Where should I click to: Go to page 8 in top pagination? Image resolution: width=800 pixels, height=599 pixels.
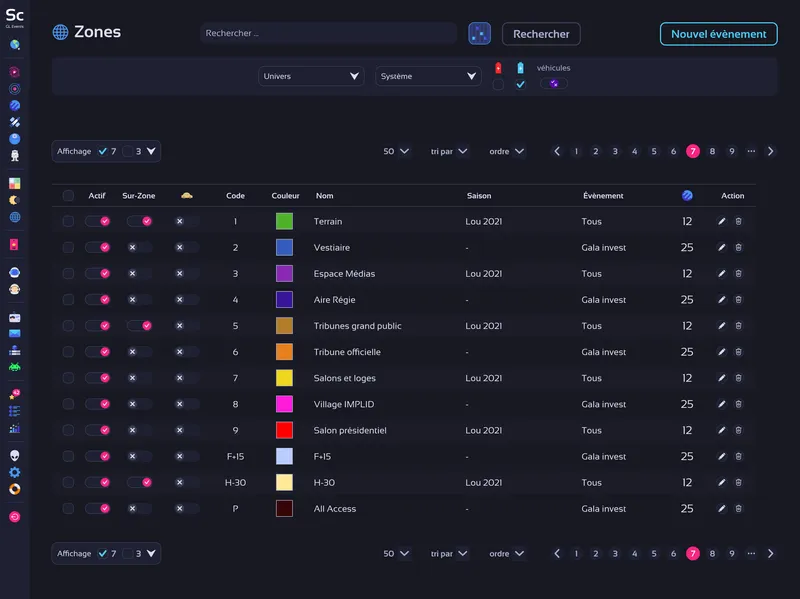pos(712,152)
